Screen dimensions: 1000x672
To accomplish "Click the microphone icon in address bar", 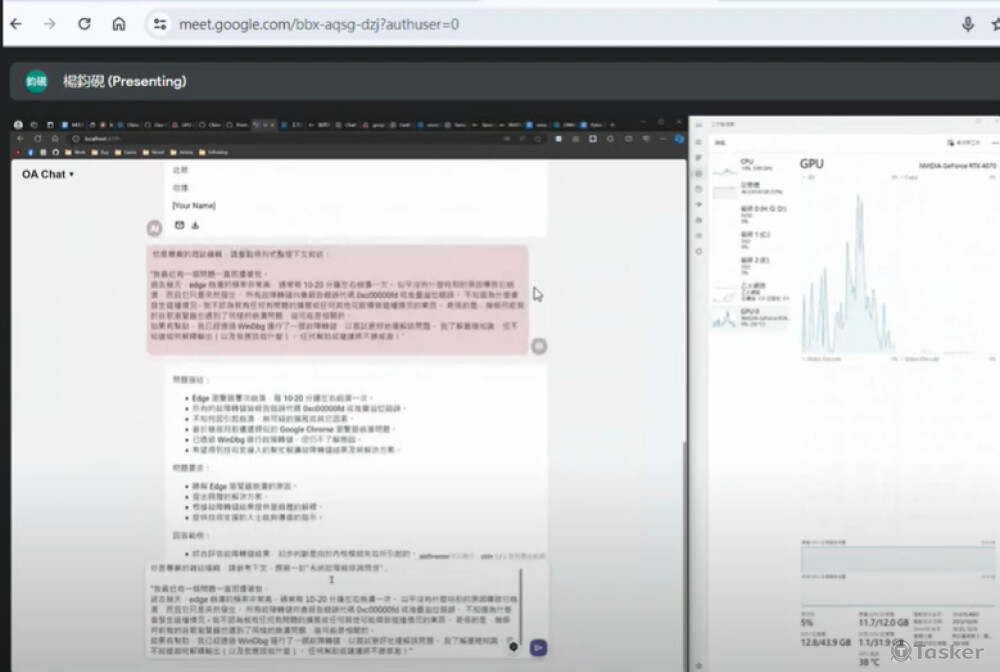I will tap(967, 24).
